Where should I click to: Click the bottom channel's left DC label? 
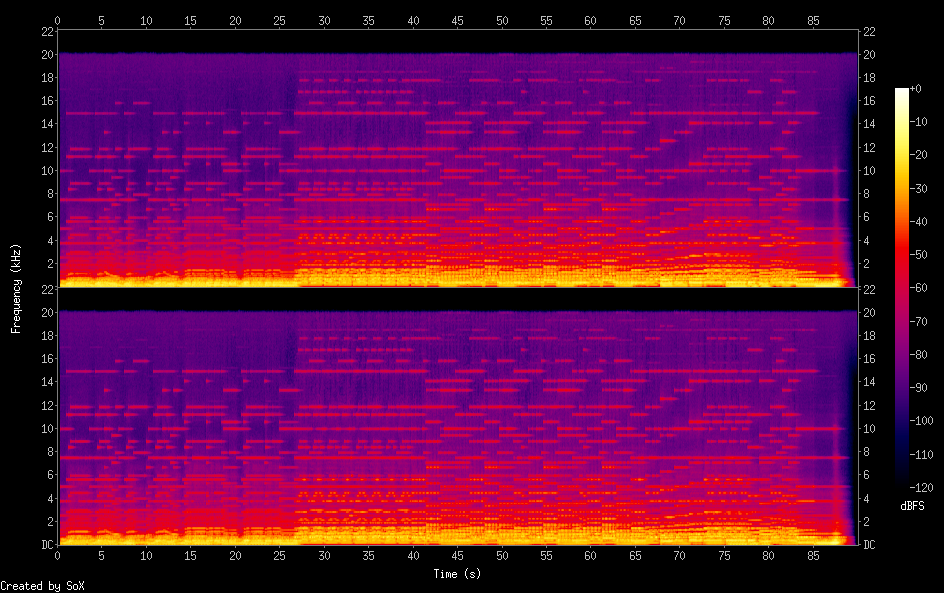pyautogui.click(x=45, y=545)
